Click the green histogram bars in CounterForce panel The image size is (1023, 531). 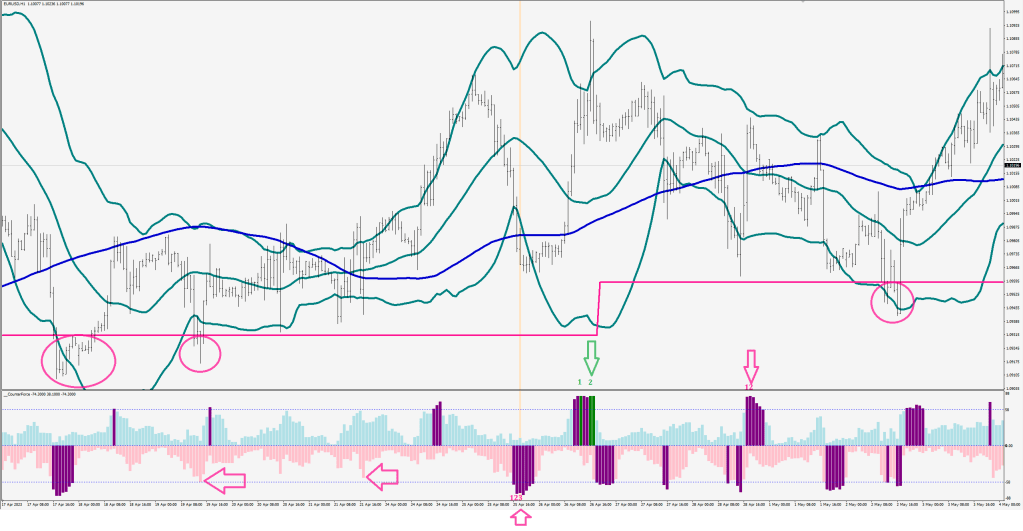point(592,420)
